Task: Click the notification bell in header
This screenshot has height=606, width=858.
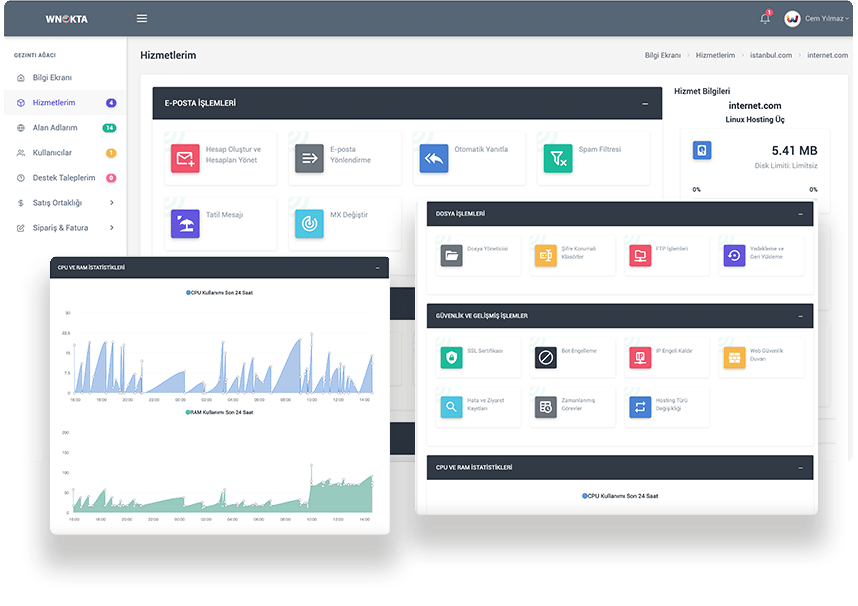Action: tap(765, 18)
